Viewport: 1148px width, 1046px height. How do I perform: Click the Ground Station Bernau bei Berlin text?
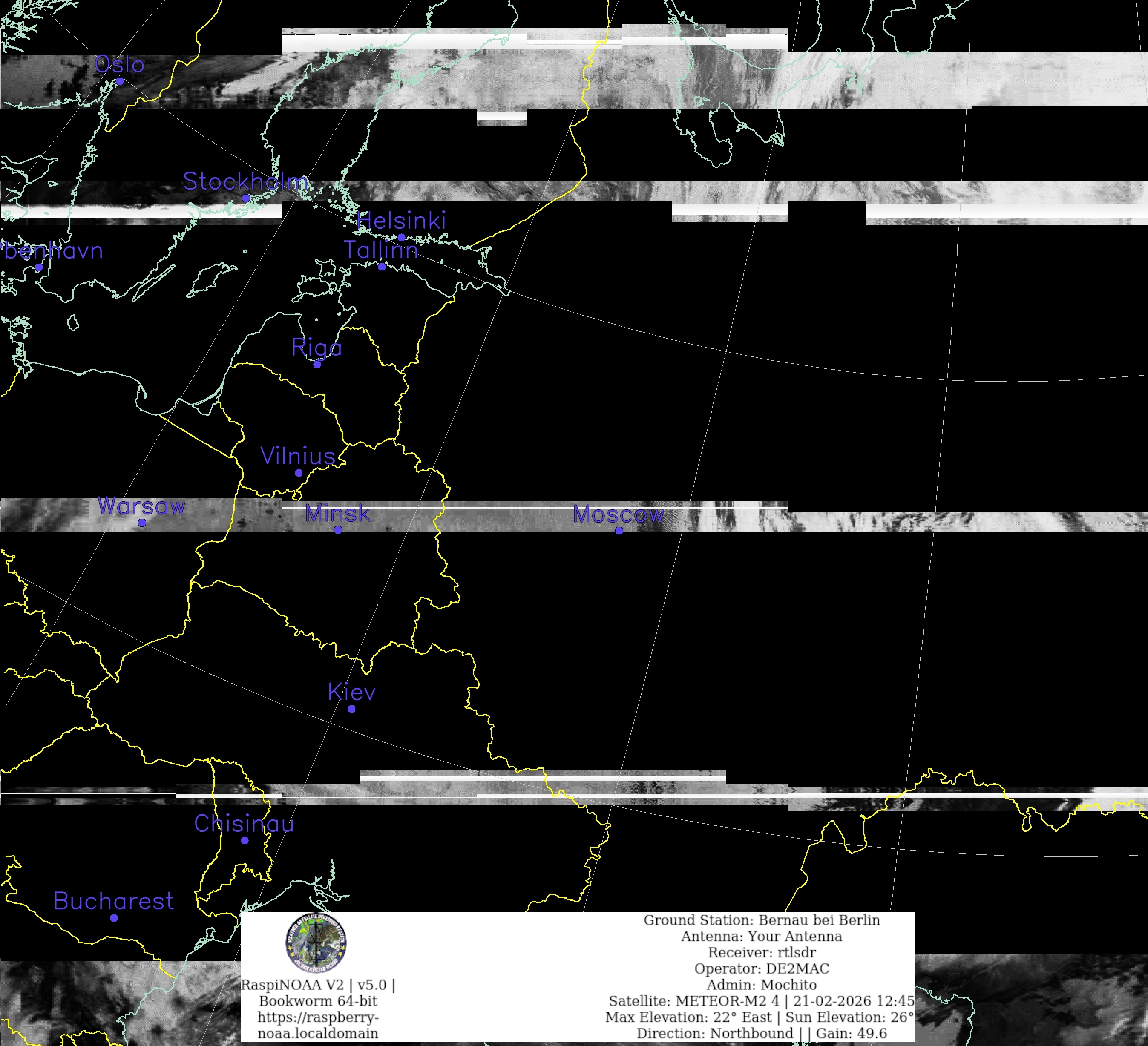click(x=761, y=920)
